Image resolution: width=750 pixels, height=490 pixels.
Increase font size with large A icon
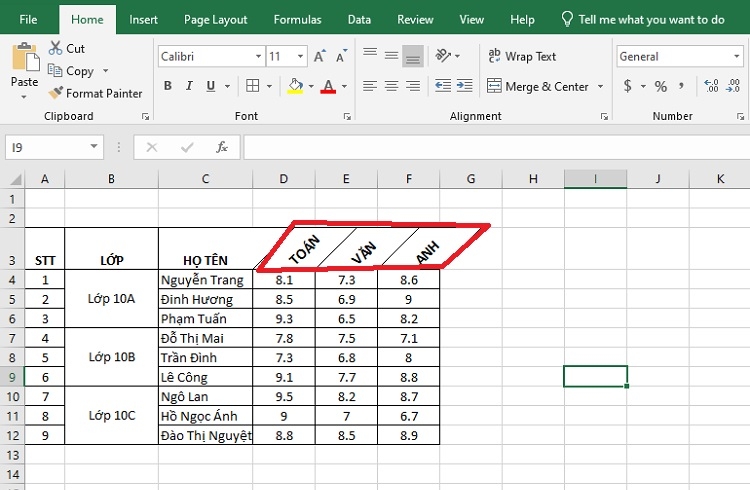[x=320, y=56]
